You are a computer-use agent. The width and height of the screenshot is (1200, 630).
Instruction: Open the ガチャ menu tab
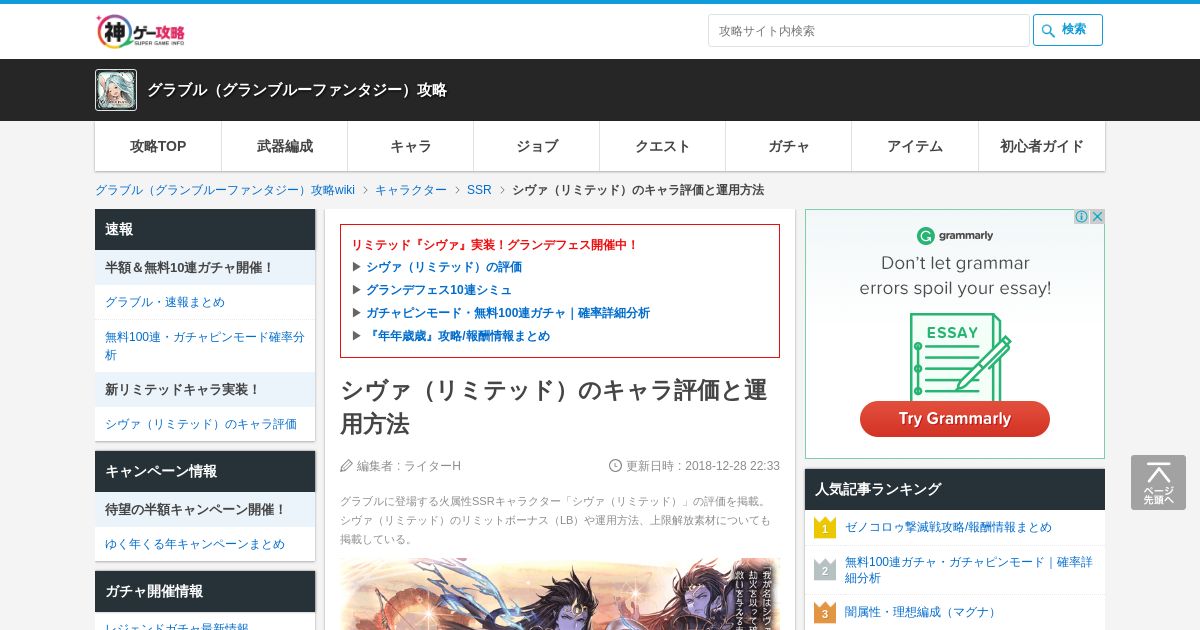[x=788, y=146]
